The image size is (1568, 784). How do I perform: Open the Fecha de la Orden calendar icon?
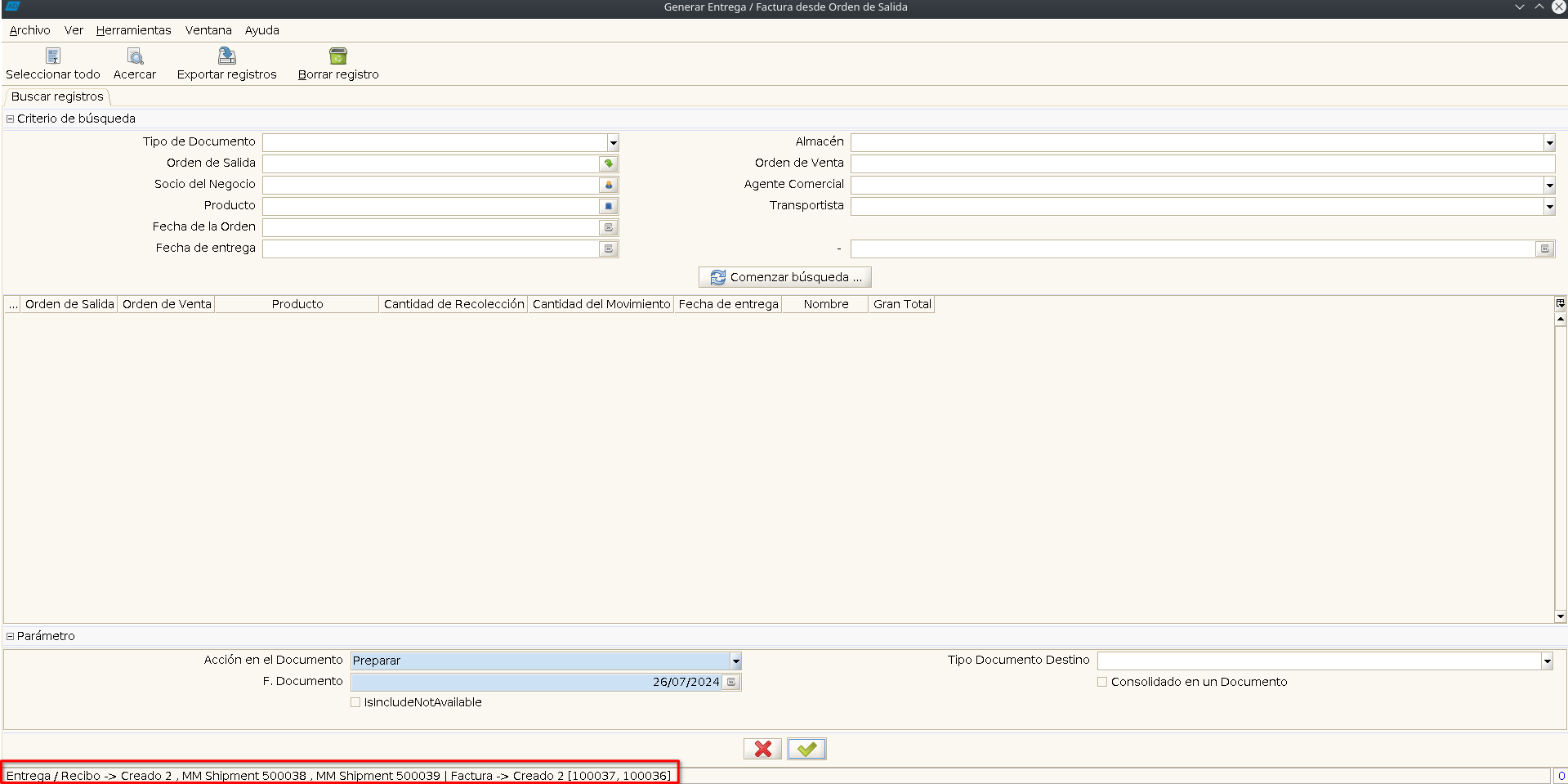coord(609,227)
